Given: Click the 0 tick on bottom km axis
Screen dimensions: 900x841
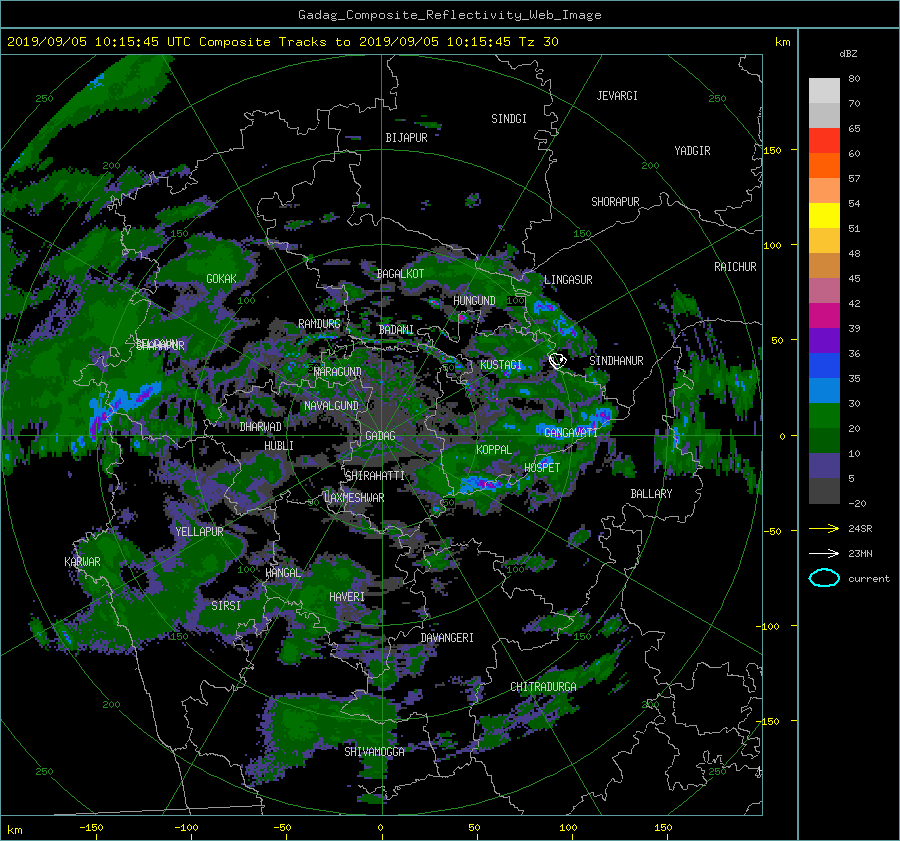Looking at the screenshot, I should pos(380,828).
